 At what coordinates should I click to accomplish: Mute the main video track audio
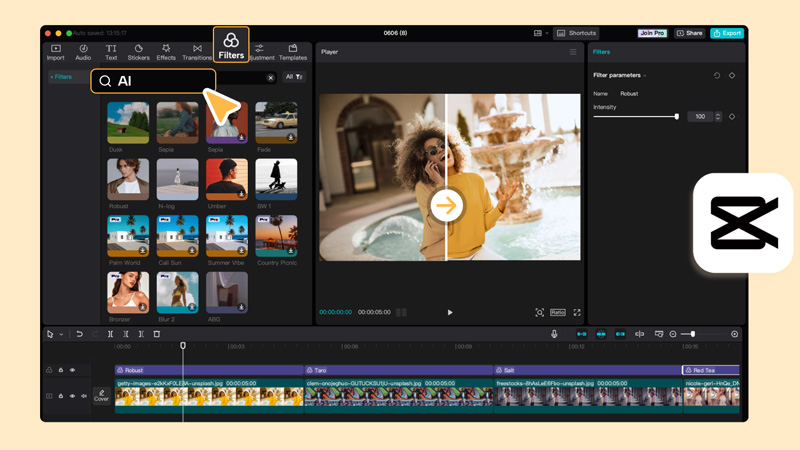click(x=84, y=396)
